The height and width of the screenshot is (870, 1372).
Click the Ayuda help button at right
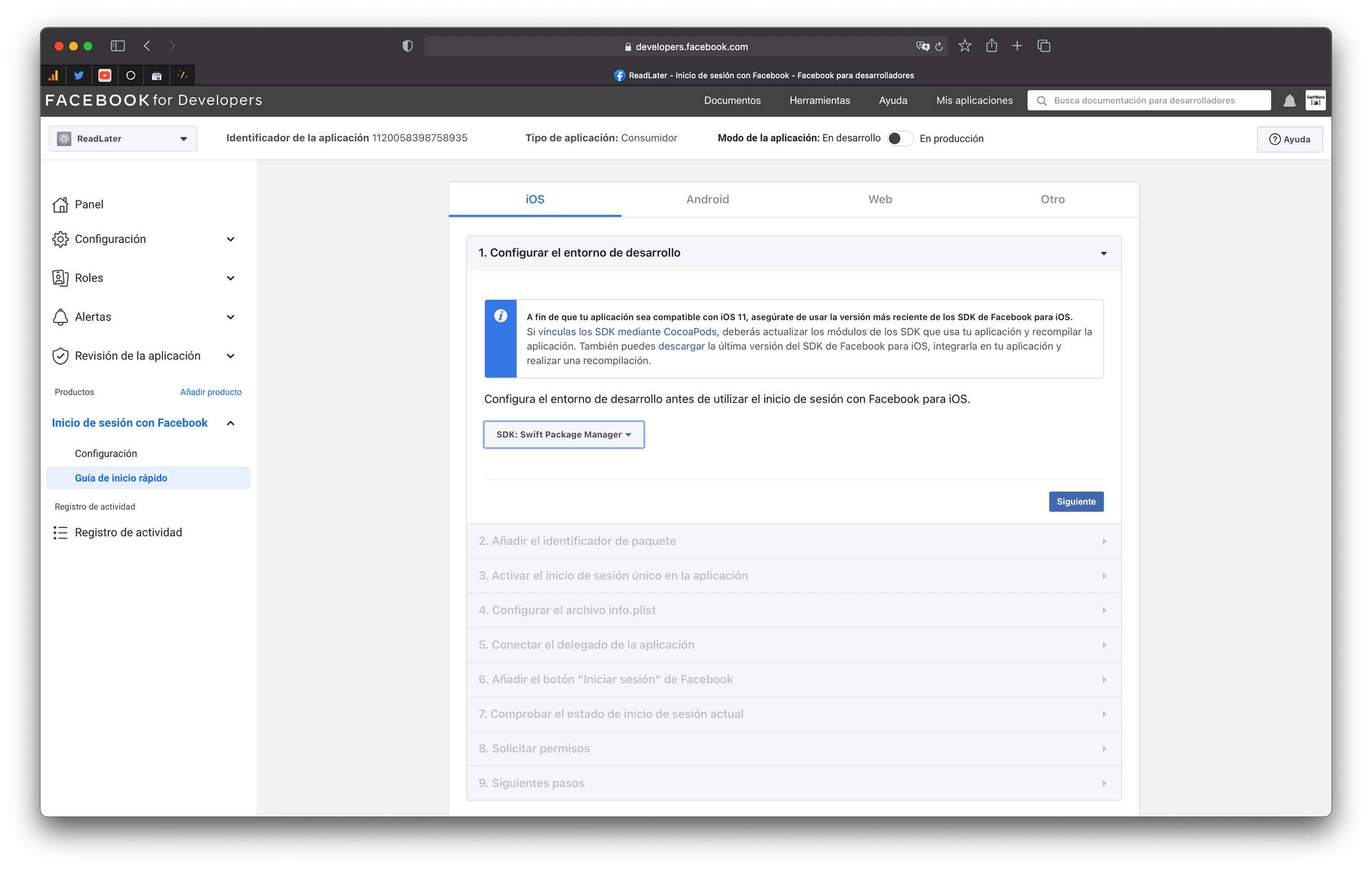(1290, 139)
